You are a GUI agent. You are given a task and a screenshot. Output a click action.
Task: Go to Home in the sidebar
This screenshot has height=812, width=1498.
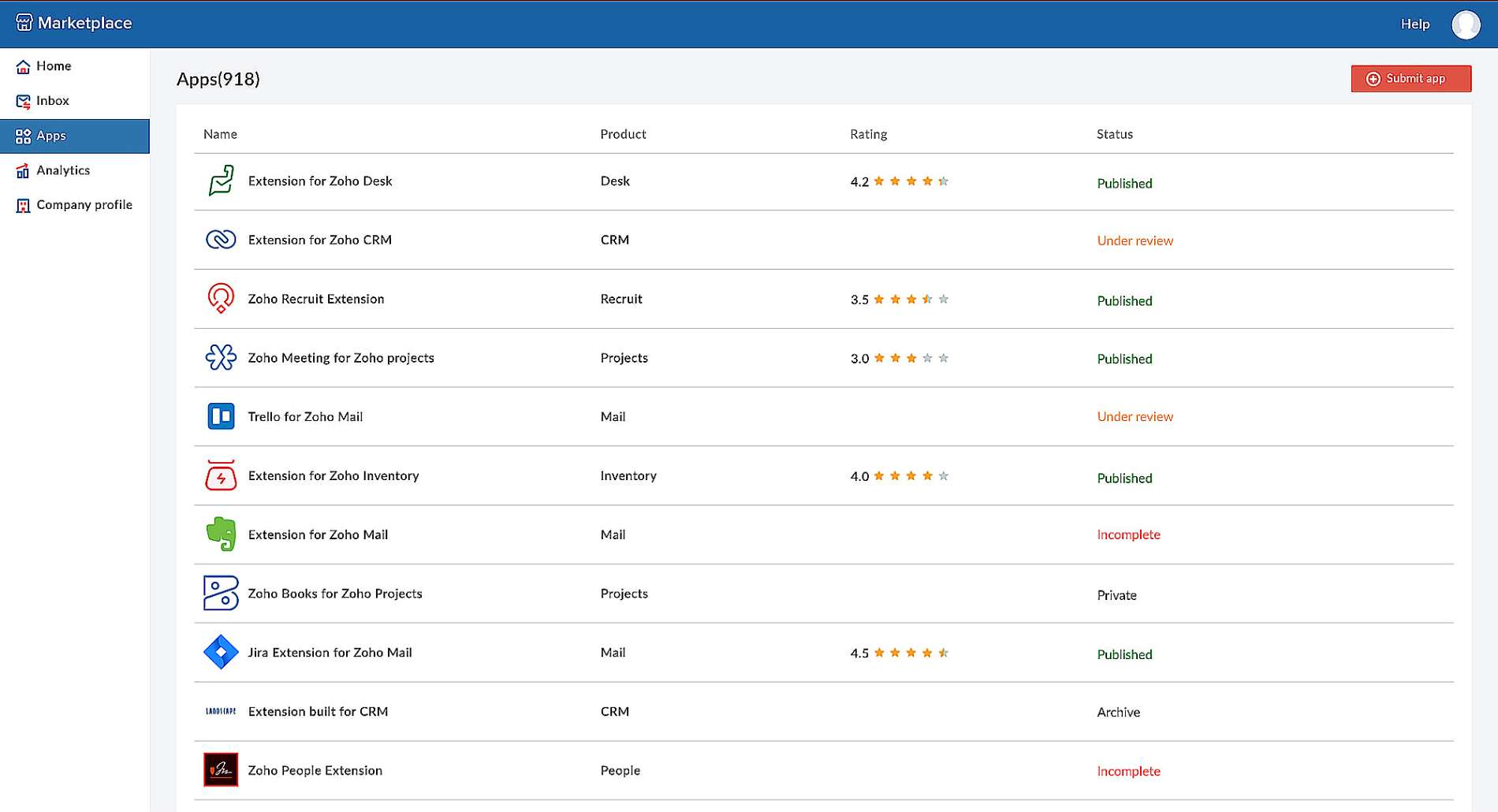coord(53,66)
